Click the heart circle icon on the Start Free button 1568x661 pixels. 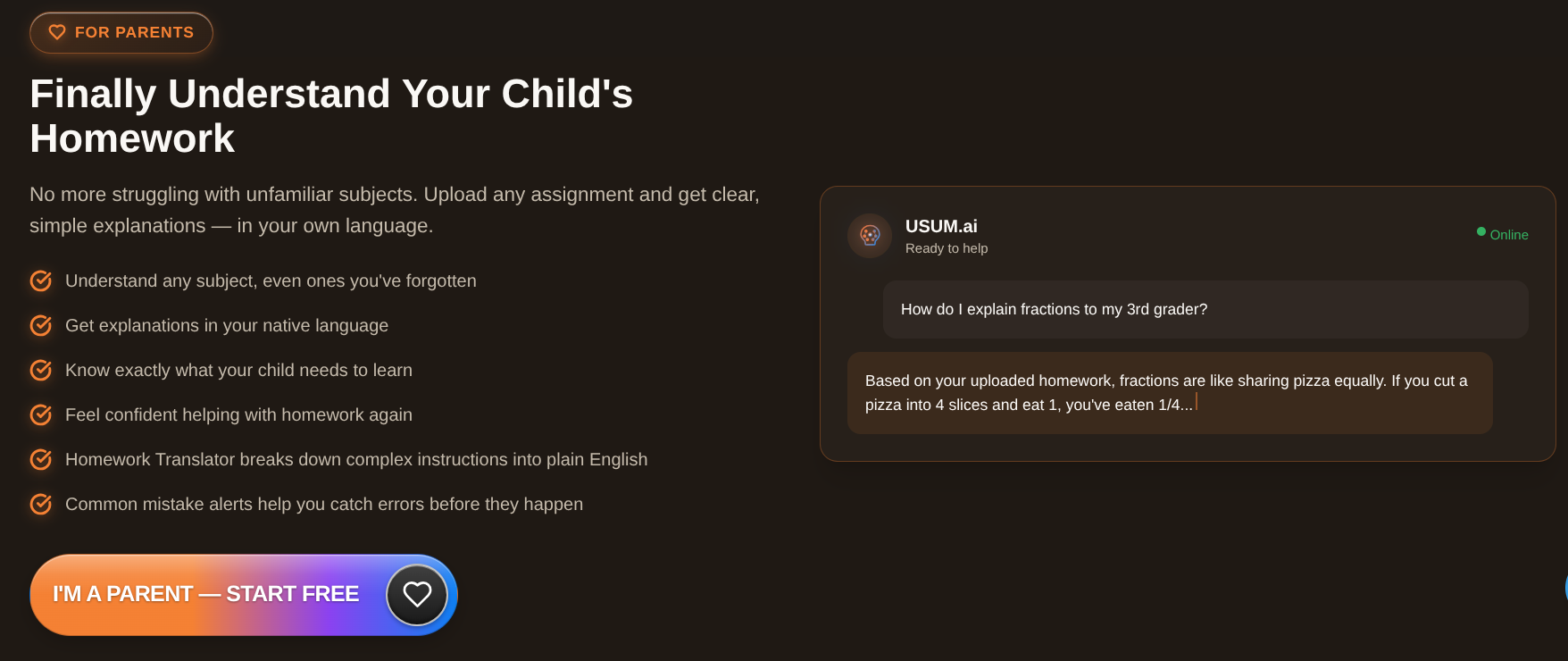pyautogui.click(x=417, y=595)
